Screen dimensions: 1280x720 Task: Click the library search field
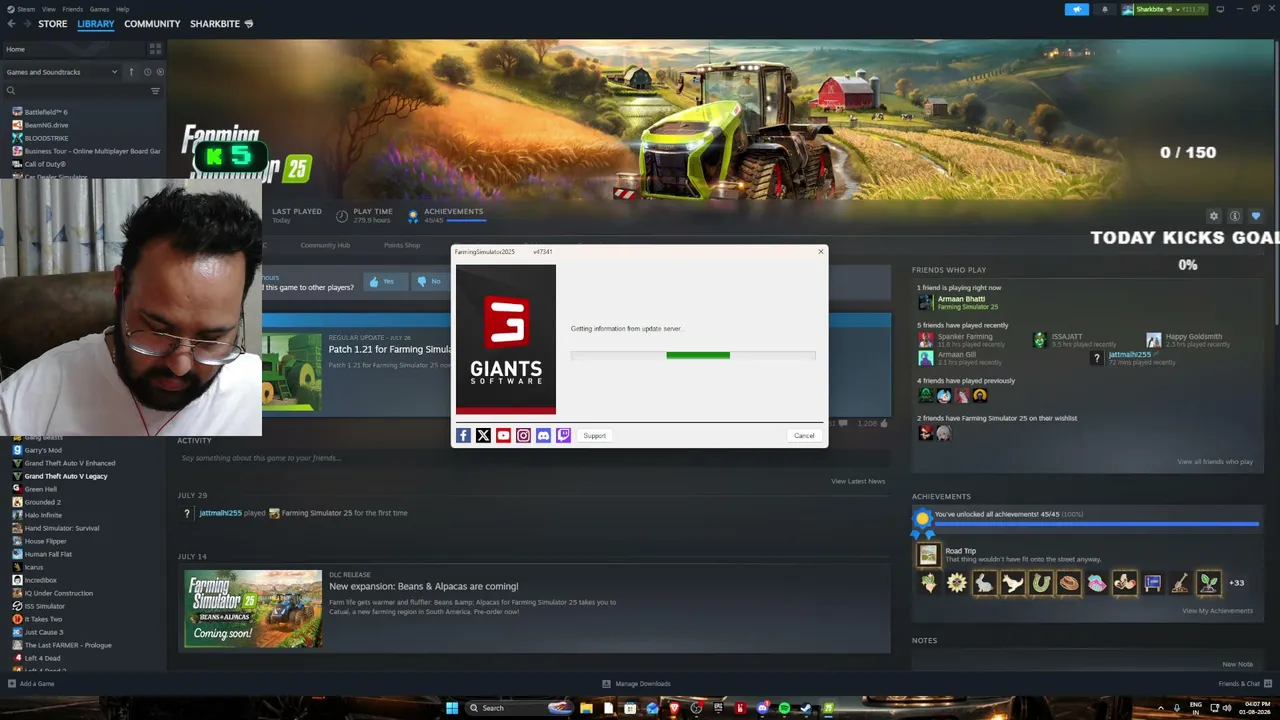coord(75,91)
